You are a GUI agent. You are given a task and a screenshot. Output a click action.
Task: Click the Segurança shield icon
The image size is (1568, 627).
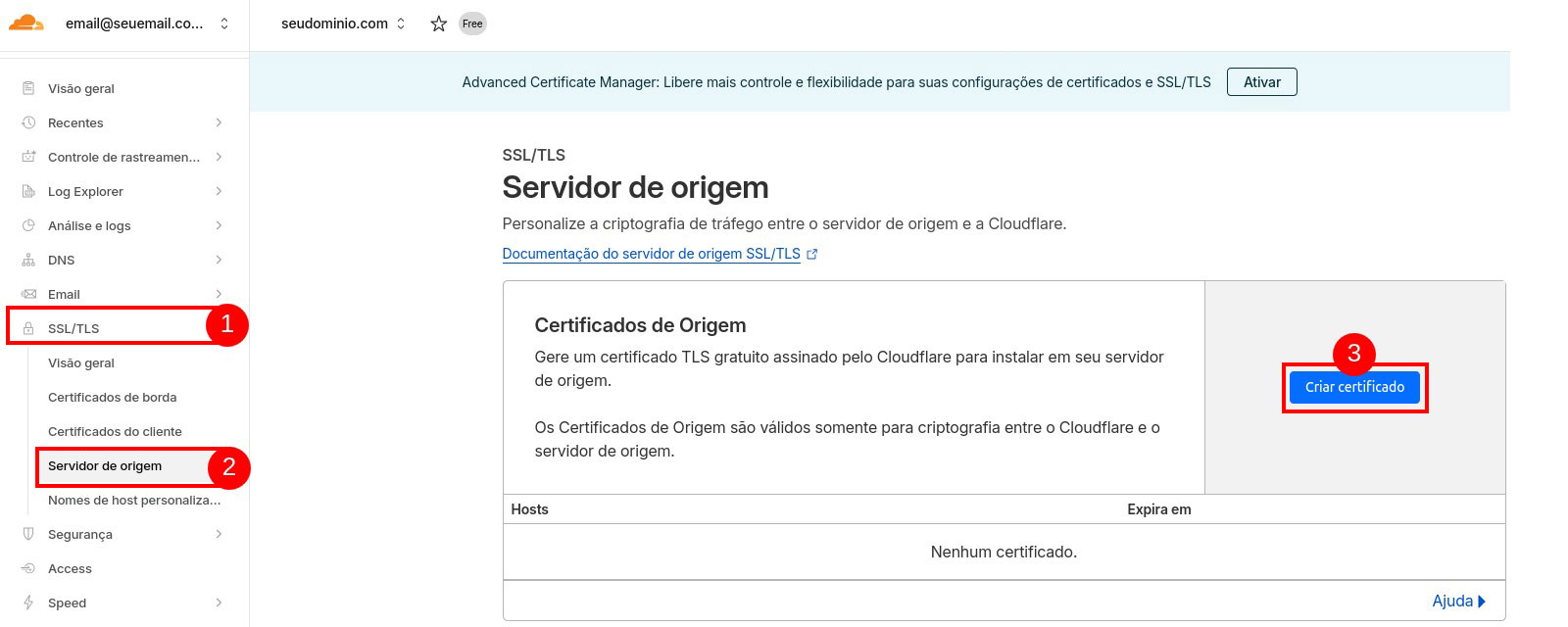(x=28, y=534)
